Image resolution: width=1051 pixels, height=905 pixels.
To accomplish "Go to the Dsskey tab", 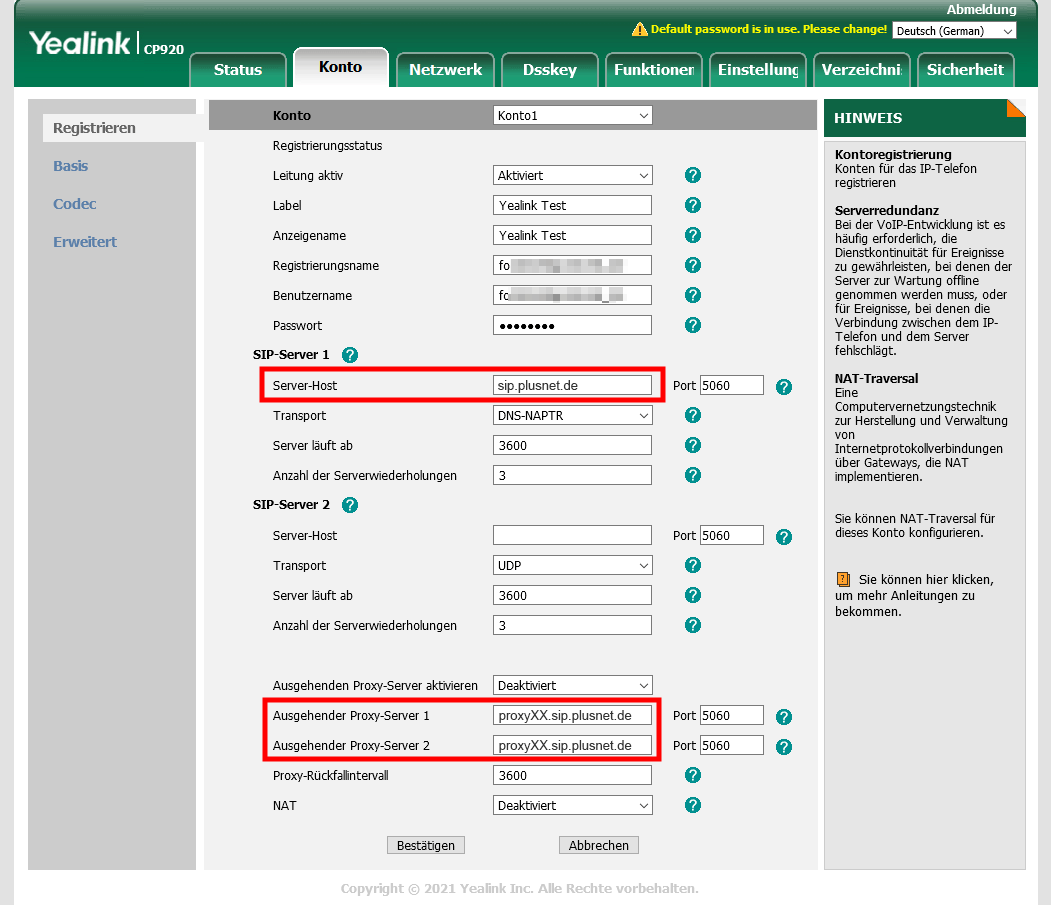I will point(550,70).
